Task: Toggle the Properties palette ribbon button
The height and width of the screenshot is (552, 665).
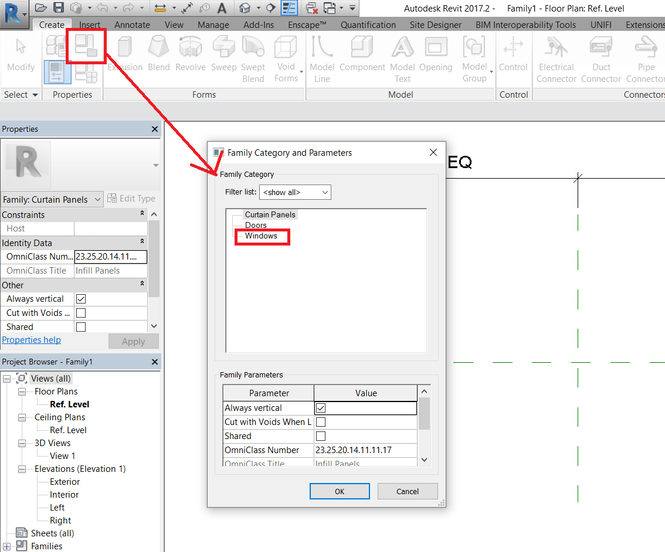Action: (57, 72)
